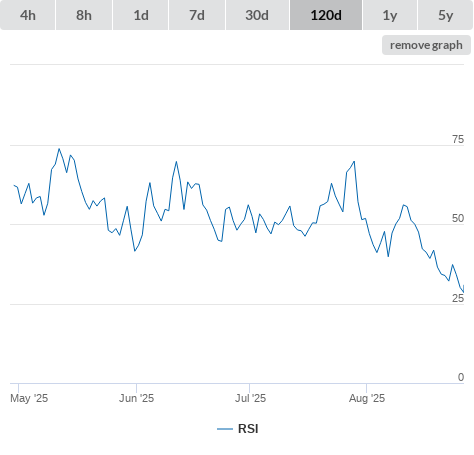Click the Aug '25 axis label
This screenshot has height=455, width=474.
click(x=367, y=398)
